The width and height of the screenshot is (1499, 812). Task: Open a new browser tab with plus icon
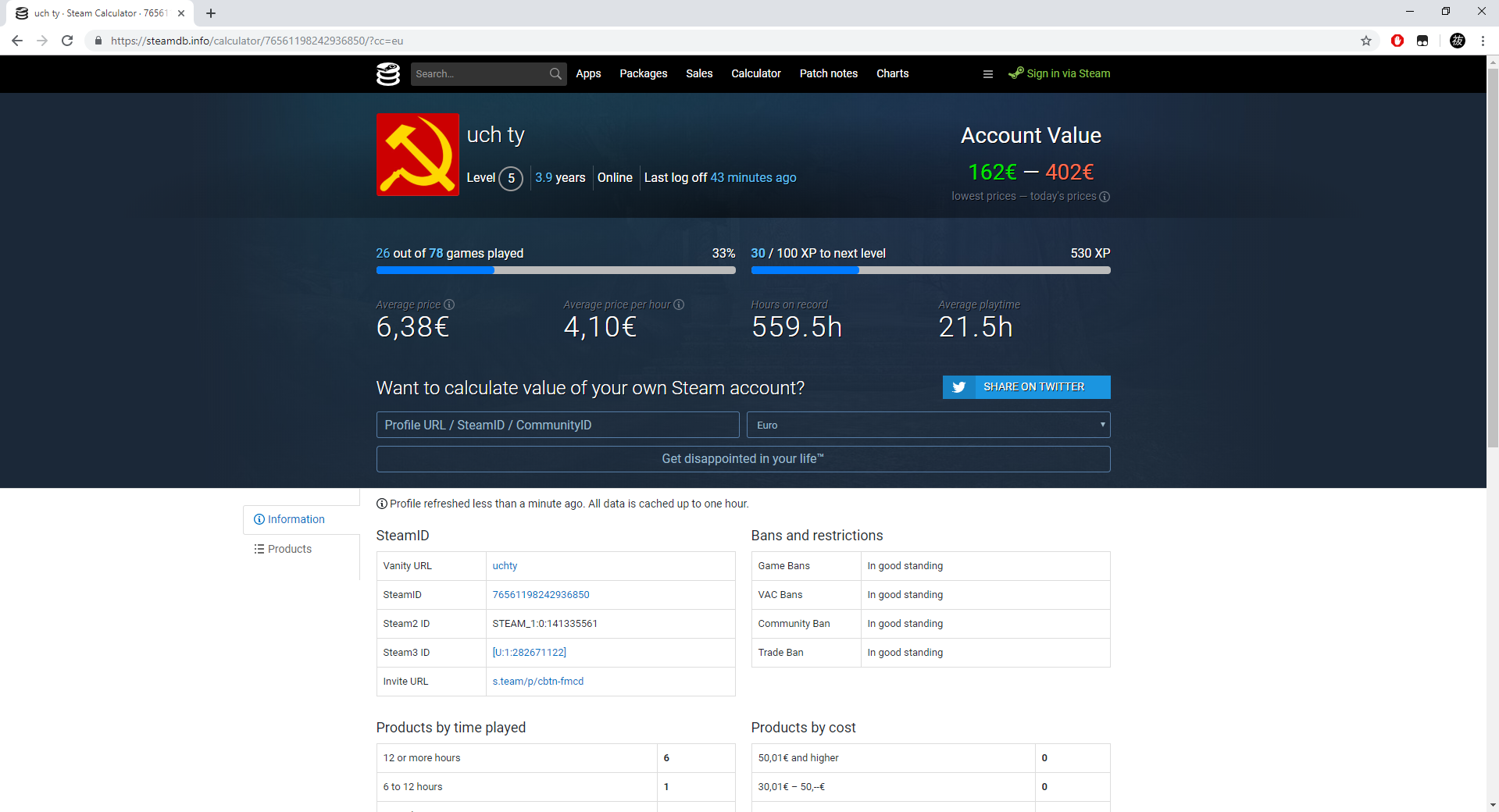point(211,13)
